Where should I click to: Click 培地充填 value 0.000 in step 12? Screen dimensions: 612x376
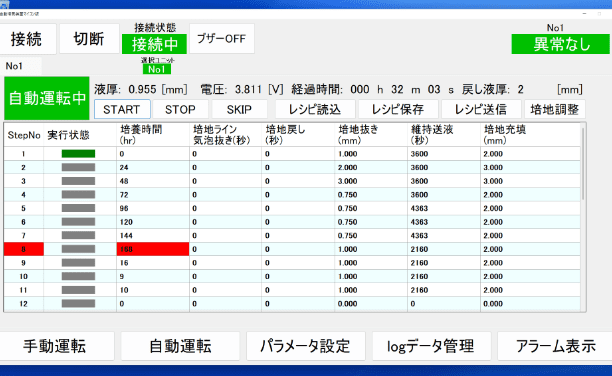(x=530, y=303)
